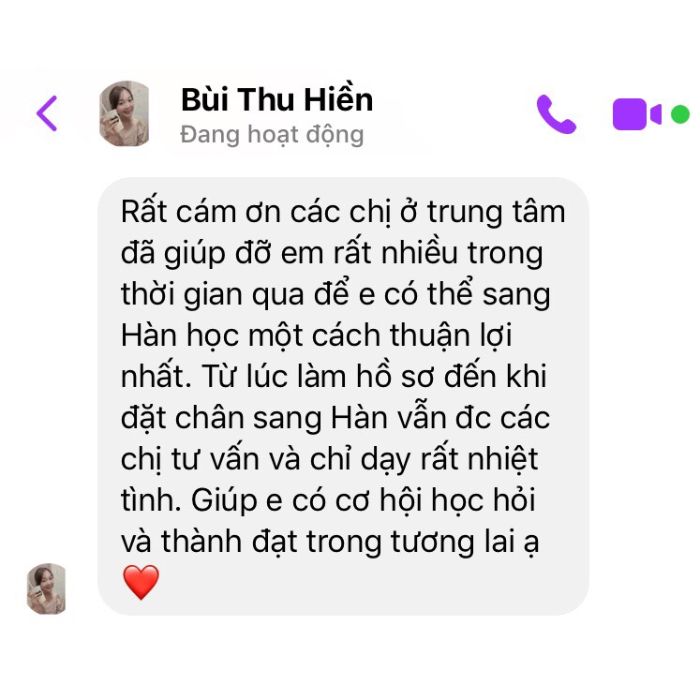This screenshot has width=700, height=700.
Task: Click the line "tình. Giúp e có cơ hội"
Action: click(328, 500)
